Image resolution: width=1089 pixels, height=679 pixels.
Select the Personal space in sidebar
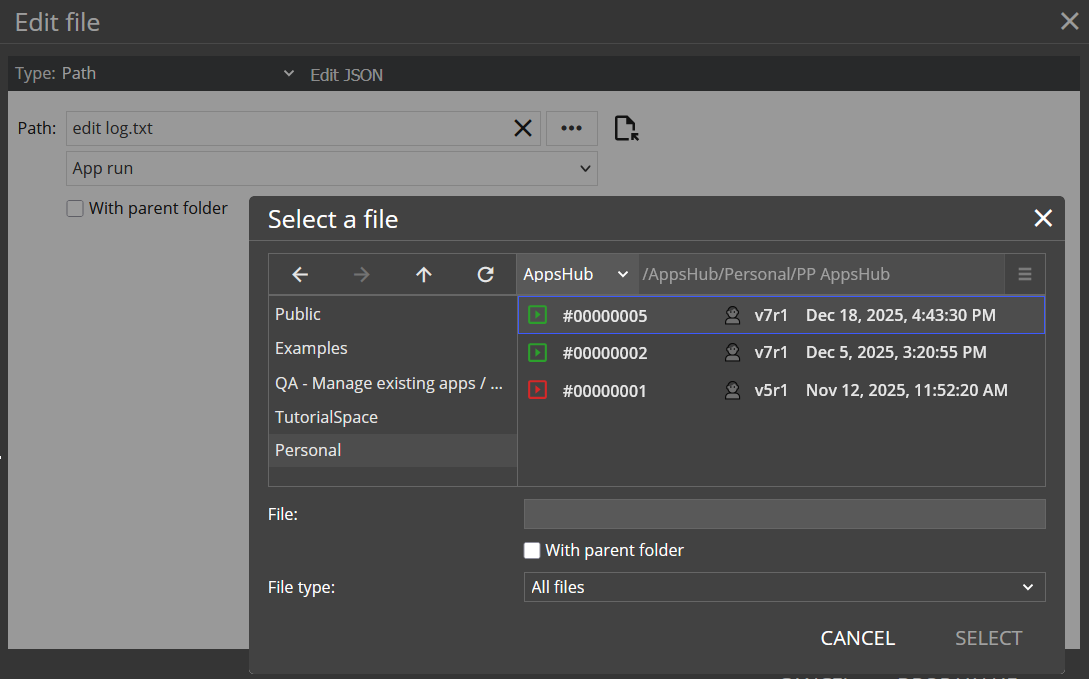[308, 450]
